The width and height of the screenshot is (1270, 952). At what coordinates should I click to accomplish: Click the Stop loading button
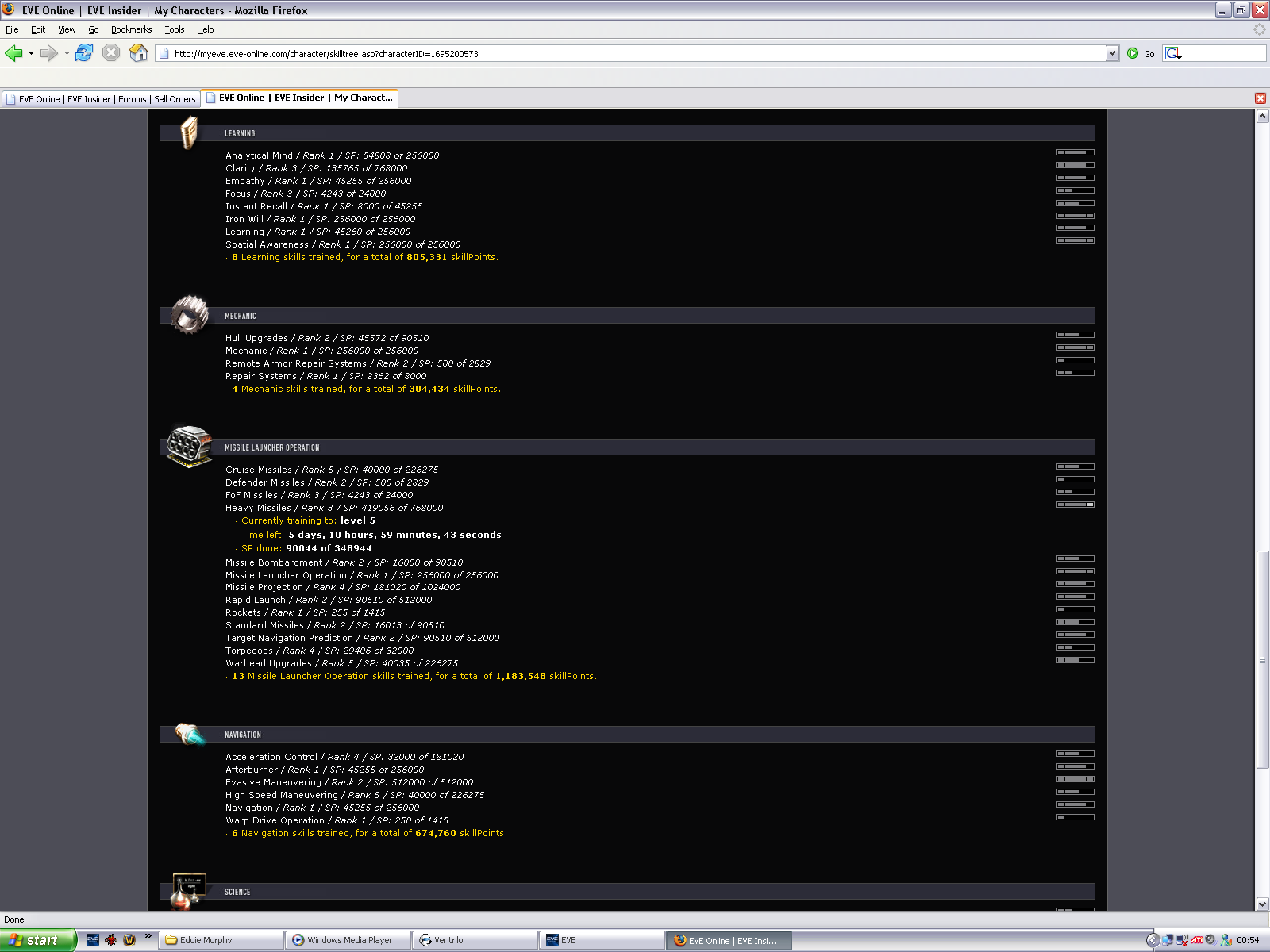click(x=111, y=53)
